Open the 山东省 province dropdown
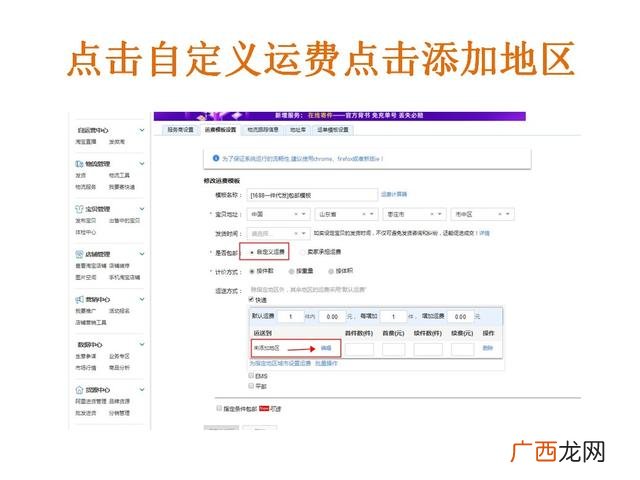 [x=372, y=214]
